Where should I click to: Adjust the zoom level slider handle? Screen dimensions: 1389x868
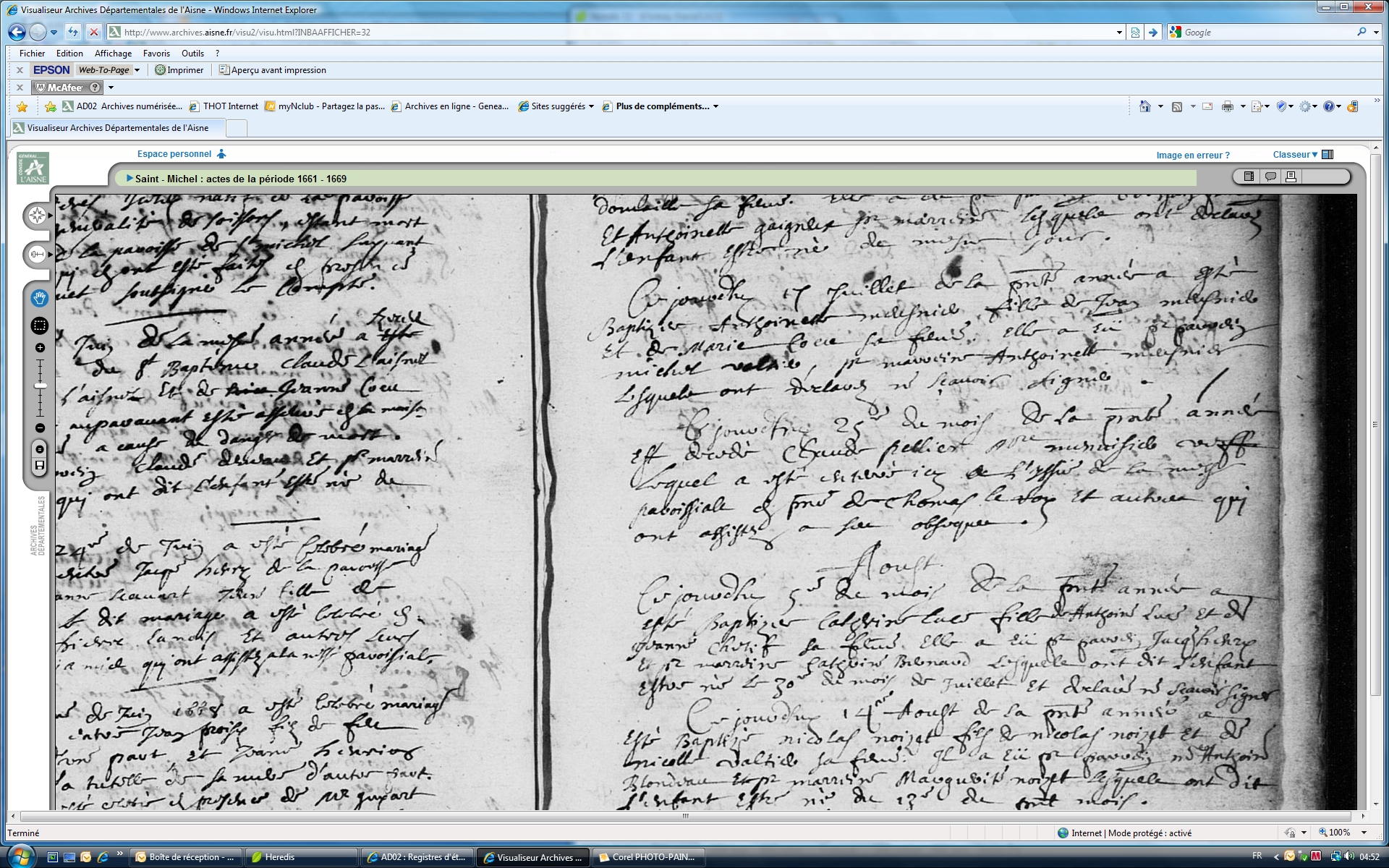click(x=40, y=386)
